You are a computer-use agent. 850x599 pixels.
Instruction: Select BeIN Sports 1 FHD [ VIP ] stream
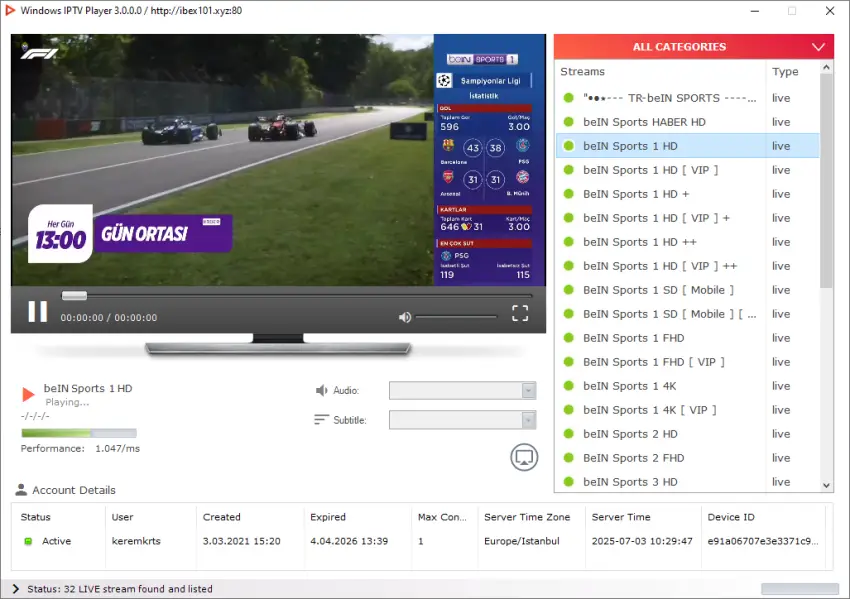687,362
